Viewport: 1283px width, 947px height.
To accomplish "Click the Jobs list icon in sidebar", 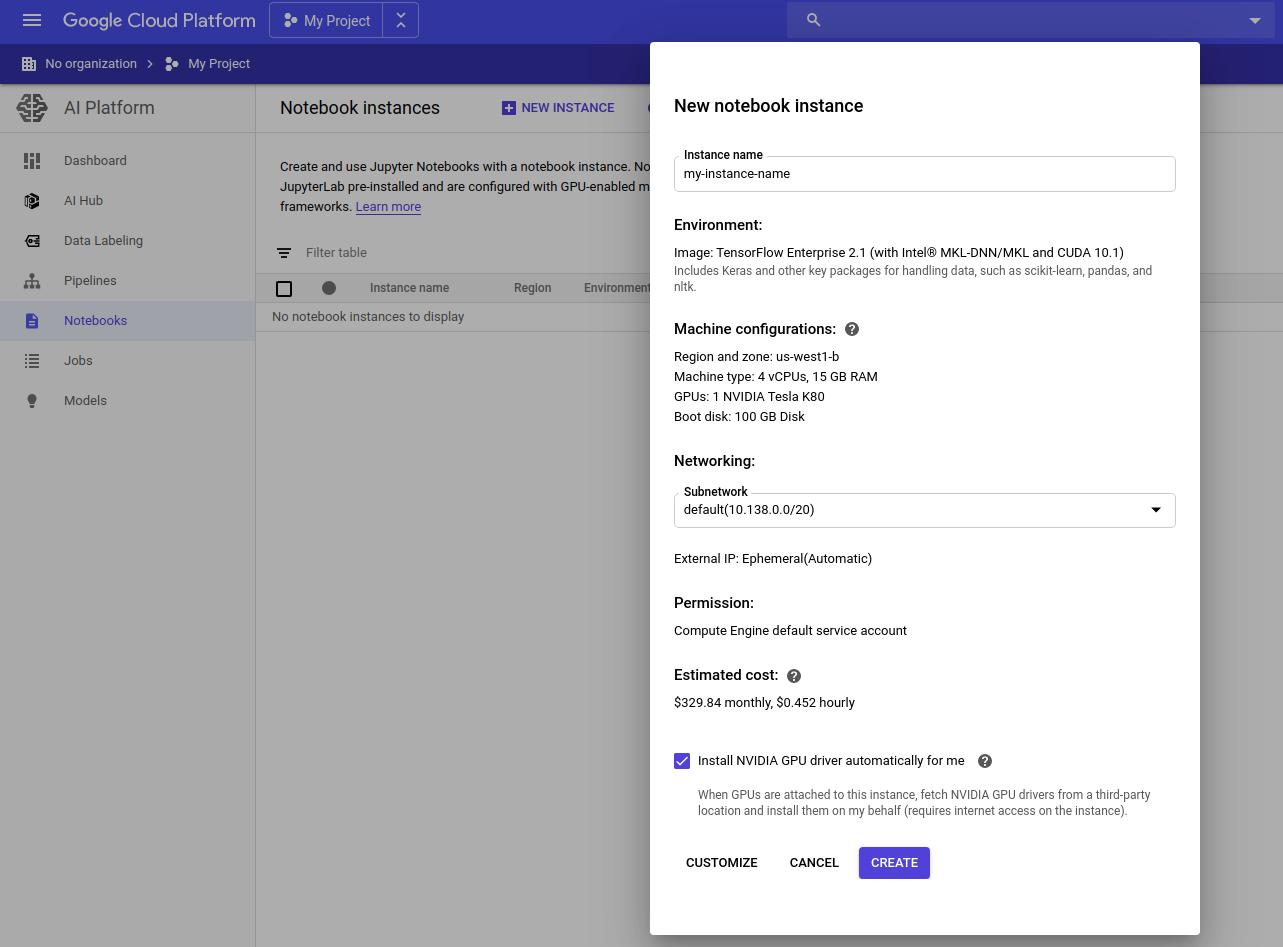I will click(32, 361).
